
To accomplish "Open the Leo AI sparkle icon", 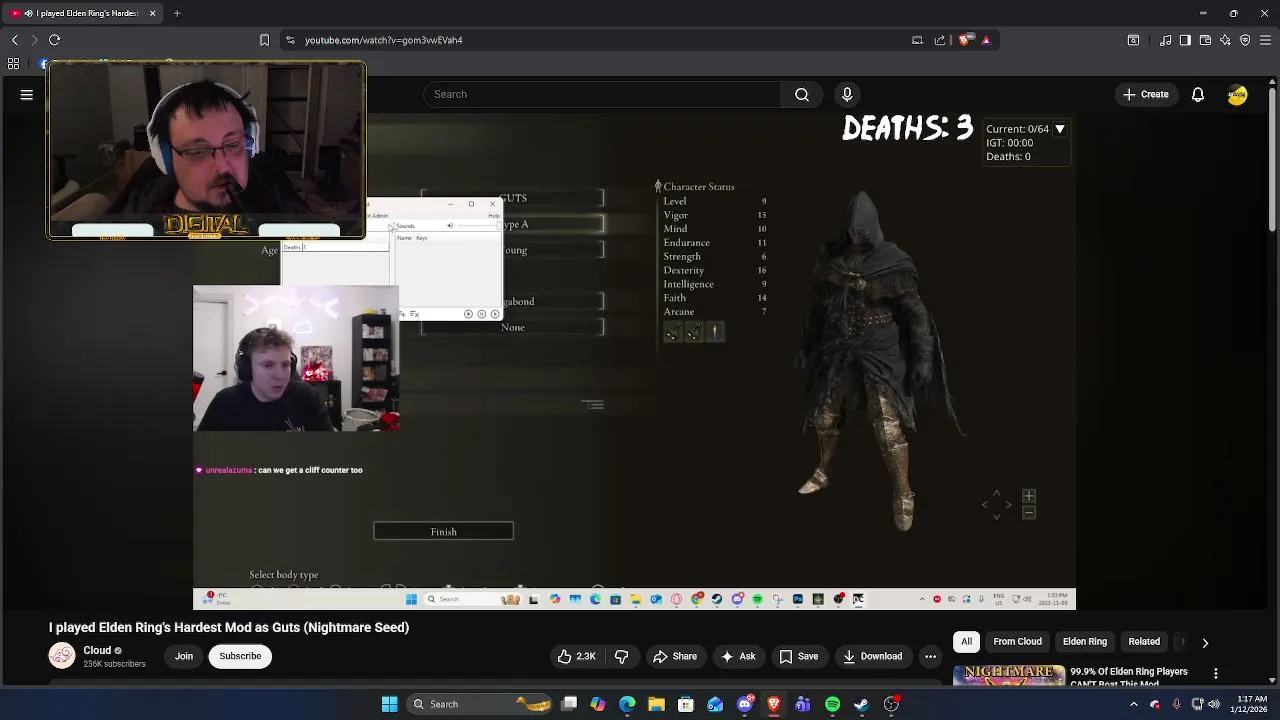I will point(1225,40).
